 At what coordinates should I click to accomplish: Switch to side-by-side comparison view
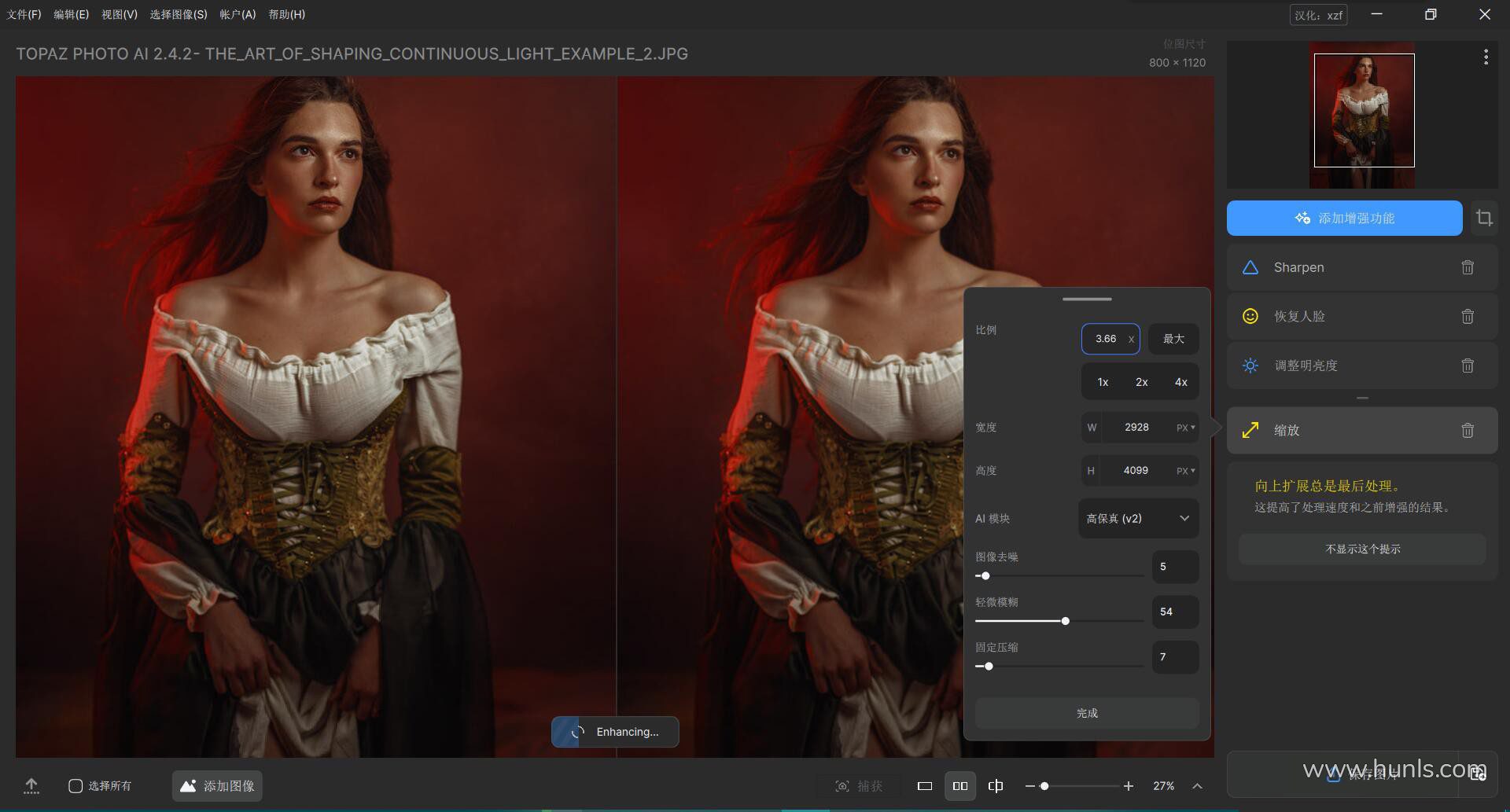(x=960, y=786)
